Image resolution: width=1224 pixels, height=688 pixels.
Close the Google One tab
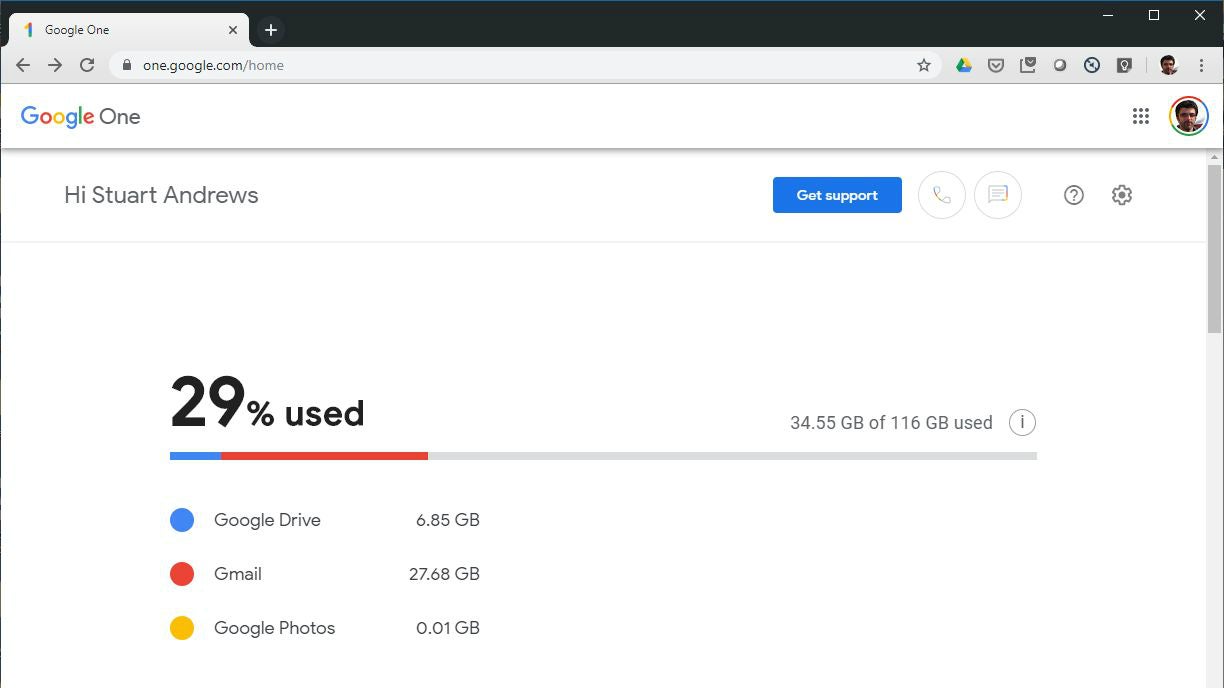point(234,30)
